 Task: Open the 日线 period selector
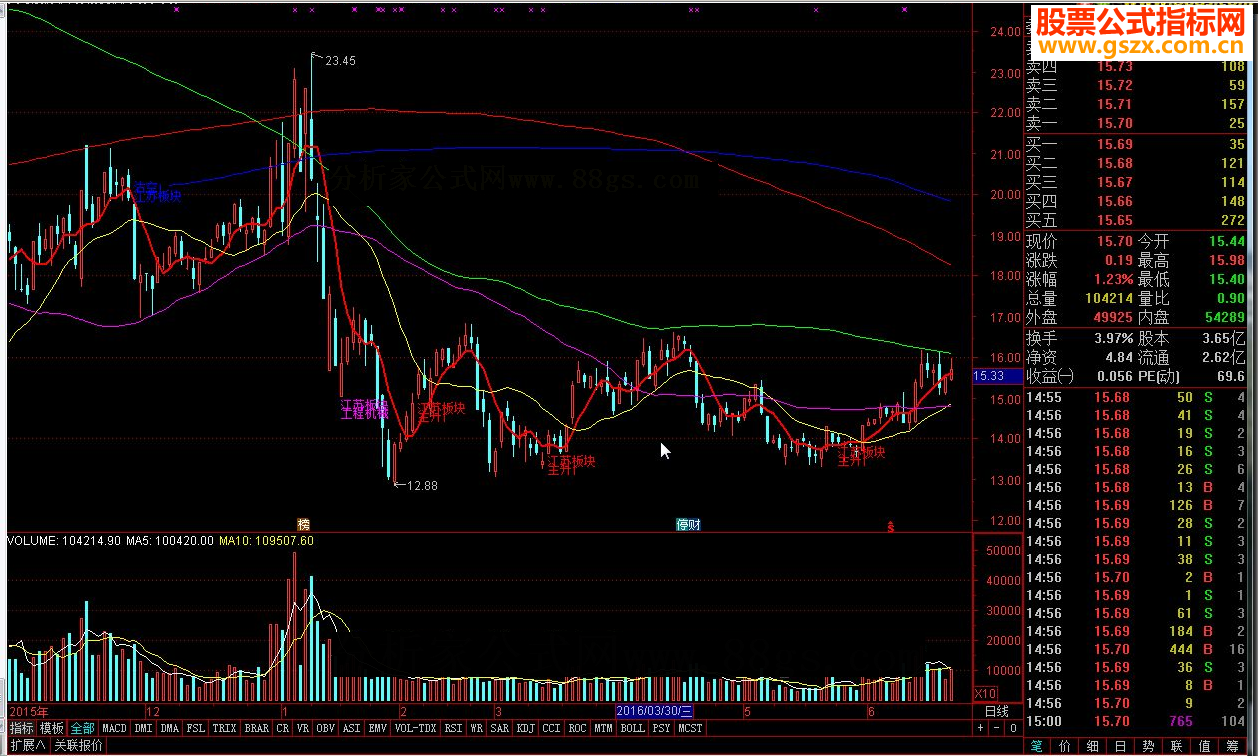[997, 712]
